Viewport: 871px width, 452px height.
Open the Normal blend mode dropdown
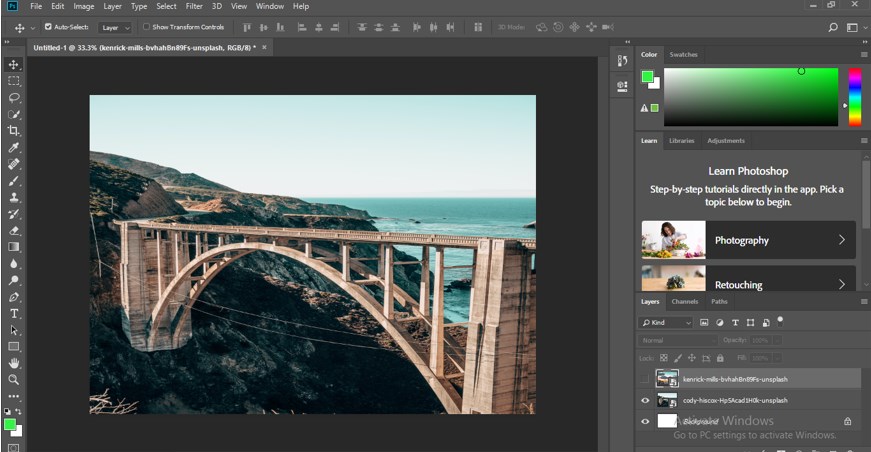point(678,340)
